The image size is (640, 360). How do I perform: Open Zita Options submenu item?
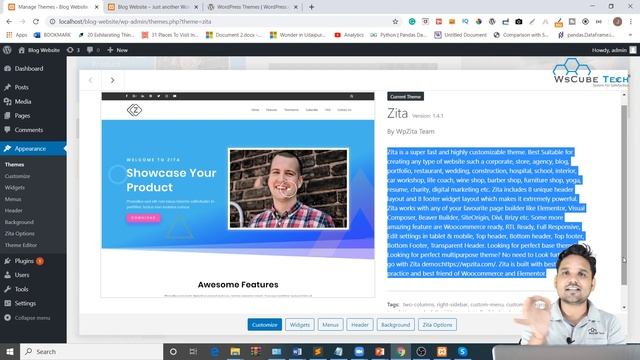[20, 233]
